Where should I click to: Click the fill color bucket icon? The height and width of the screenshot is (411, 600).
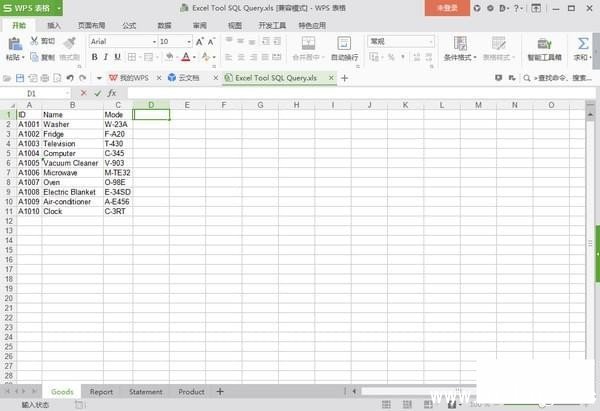click(x=169, y=57)
